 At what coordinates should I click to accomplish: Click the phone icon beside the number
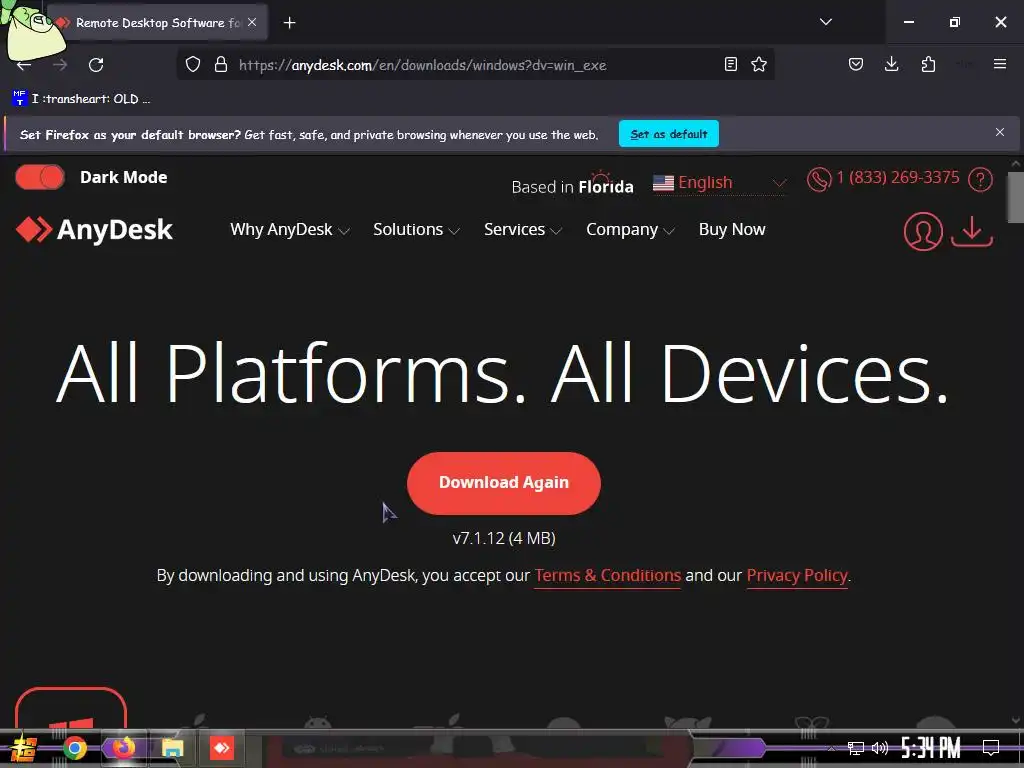coord(819,179)
